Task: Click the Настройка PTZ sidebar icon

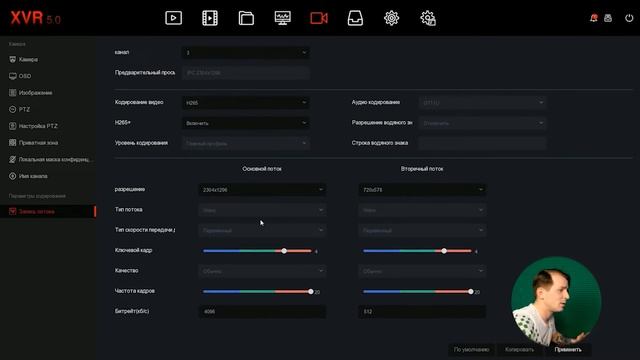Action: click(13, 126)
